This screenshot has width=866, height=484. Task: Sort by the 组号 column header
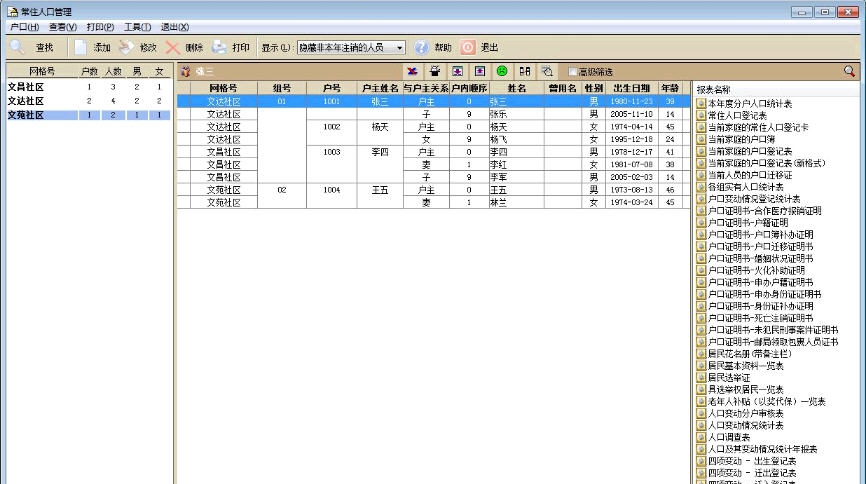click(282, 88)
